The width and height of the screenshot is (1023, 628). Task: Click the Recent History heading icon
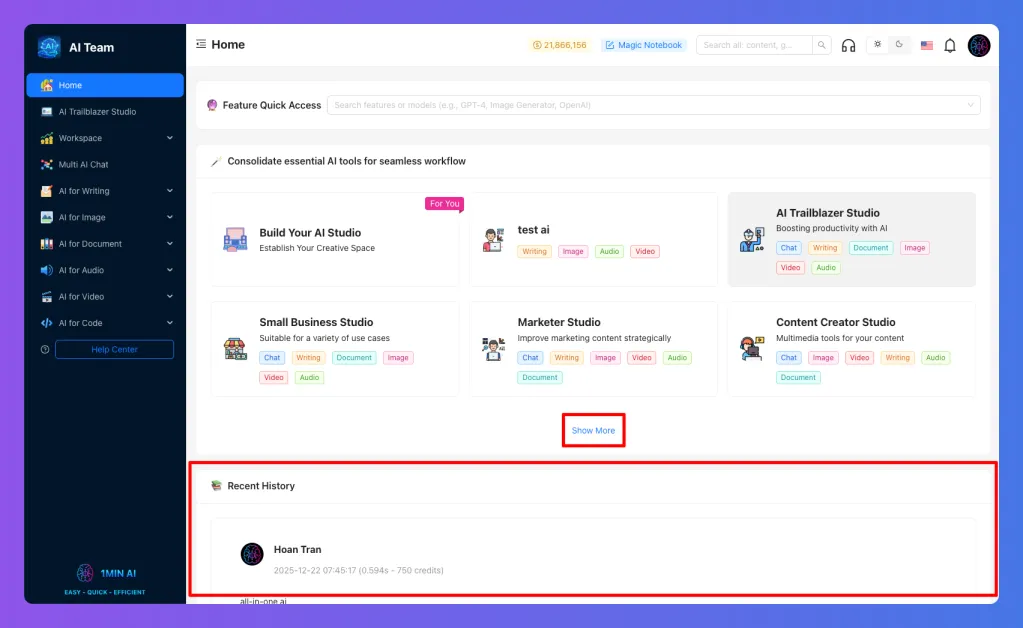[x=217, y=486]
